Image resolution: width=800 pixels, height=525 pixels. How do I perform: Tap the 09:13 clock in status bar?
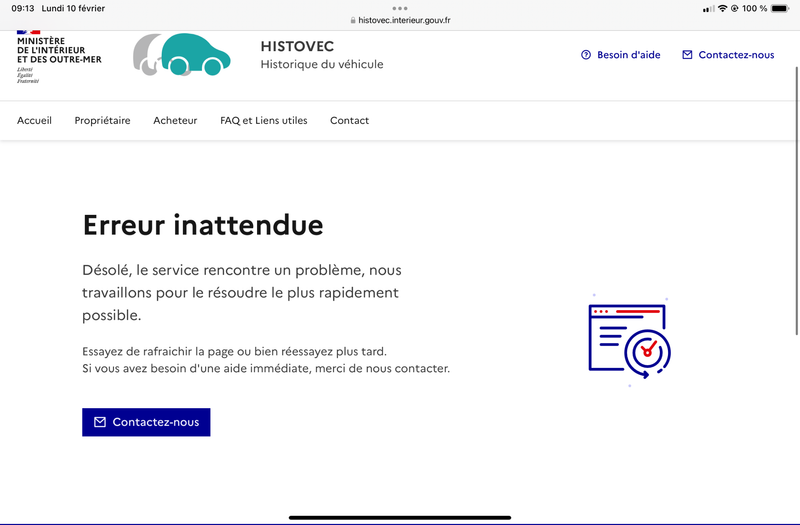click(x=22, y=8)
